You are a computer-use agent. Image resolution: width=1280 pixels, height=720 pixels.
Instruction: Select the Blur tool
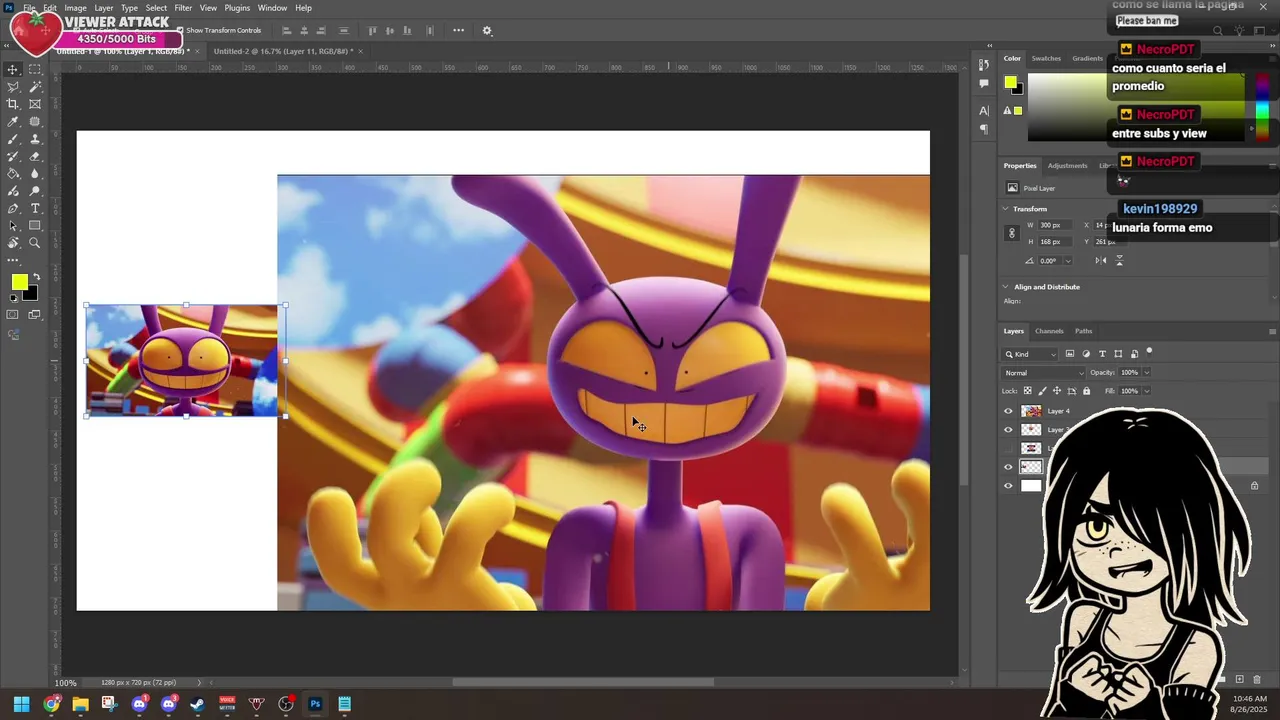point(35,174)
